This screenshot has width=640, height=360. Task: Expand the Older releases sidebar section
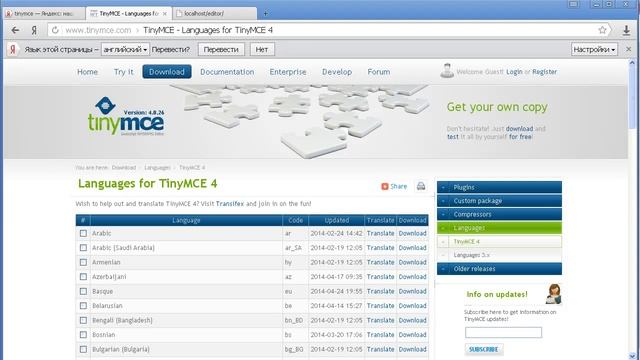click(x=499, y=269)
